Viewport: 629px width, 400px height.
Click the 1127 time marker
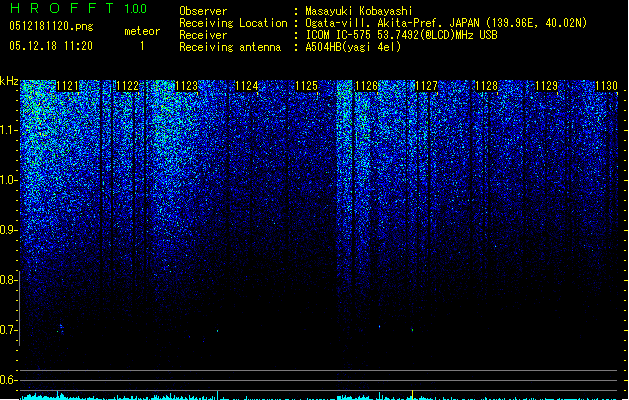(x=426, y=86)
